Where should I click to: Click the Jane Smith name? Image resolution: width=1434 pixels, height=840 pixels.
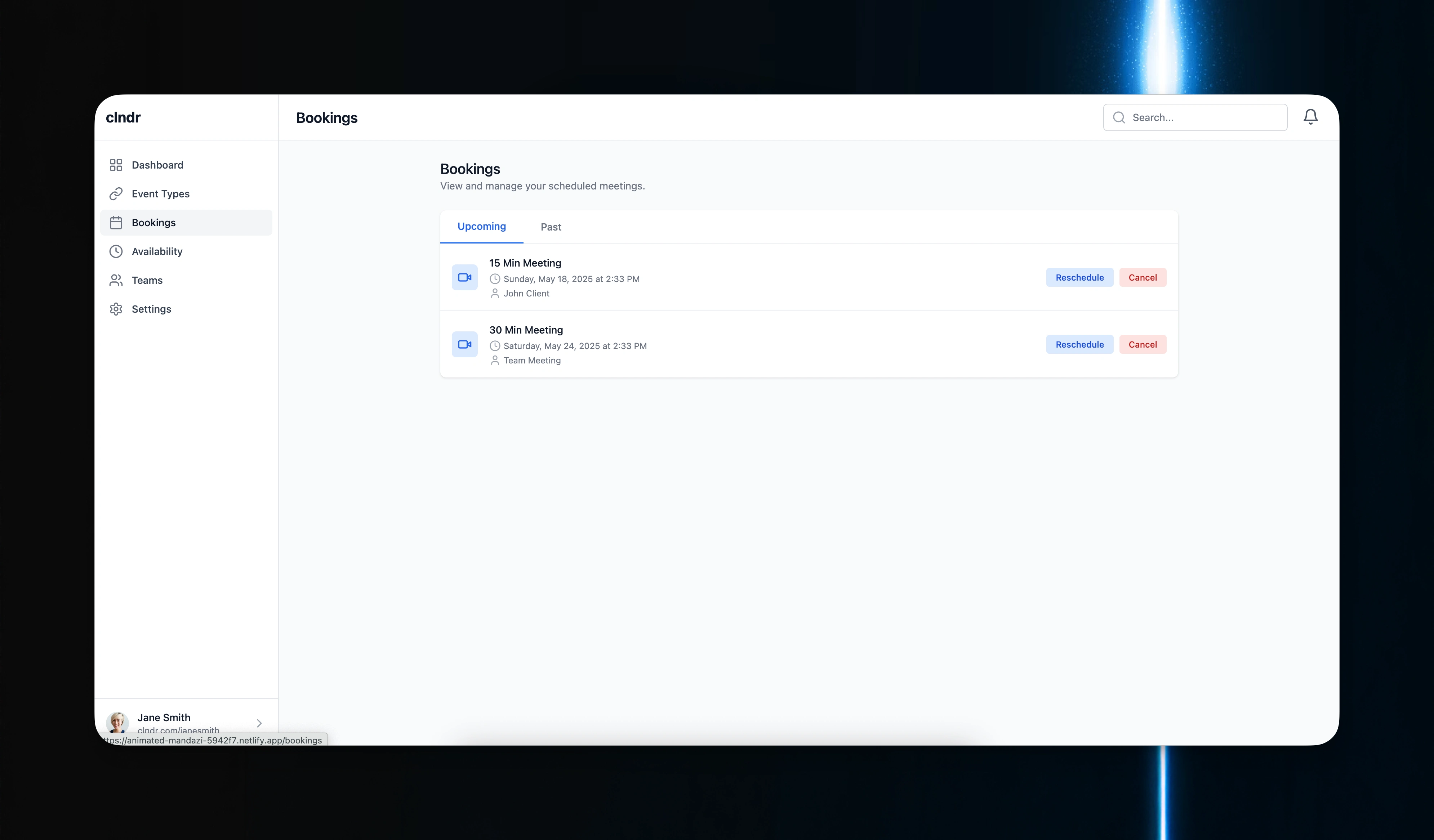coord(164,718)
